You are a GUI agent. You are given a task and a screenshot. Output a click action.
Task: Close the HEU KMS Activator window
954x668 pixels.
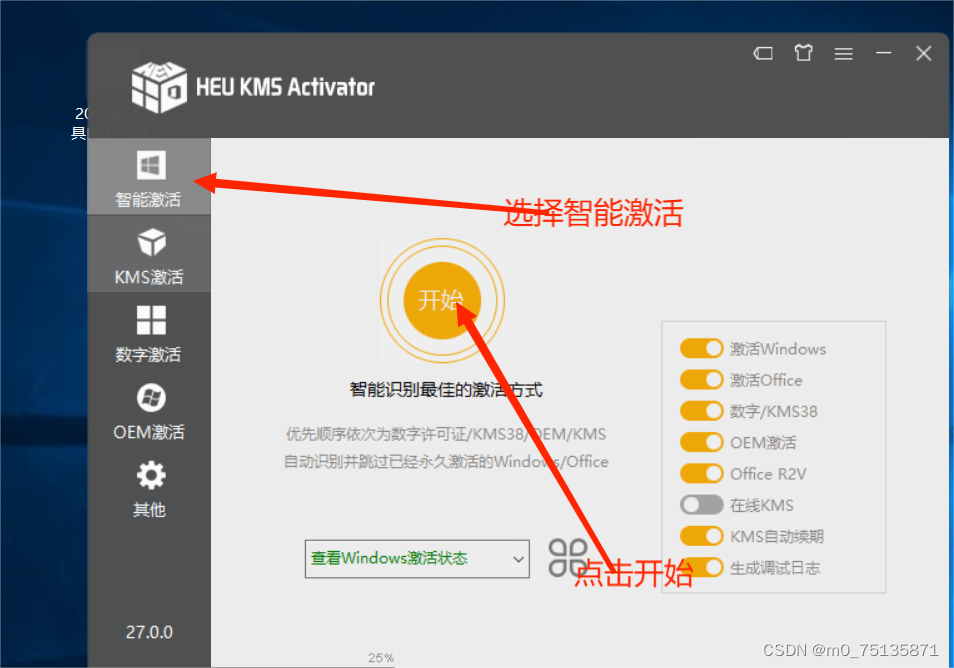point(924,54)
